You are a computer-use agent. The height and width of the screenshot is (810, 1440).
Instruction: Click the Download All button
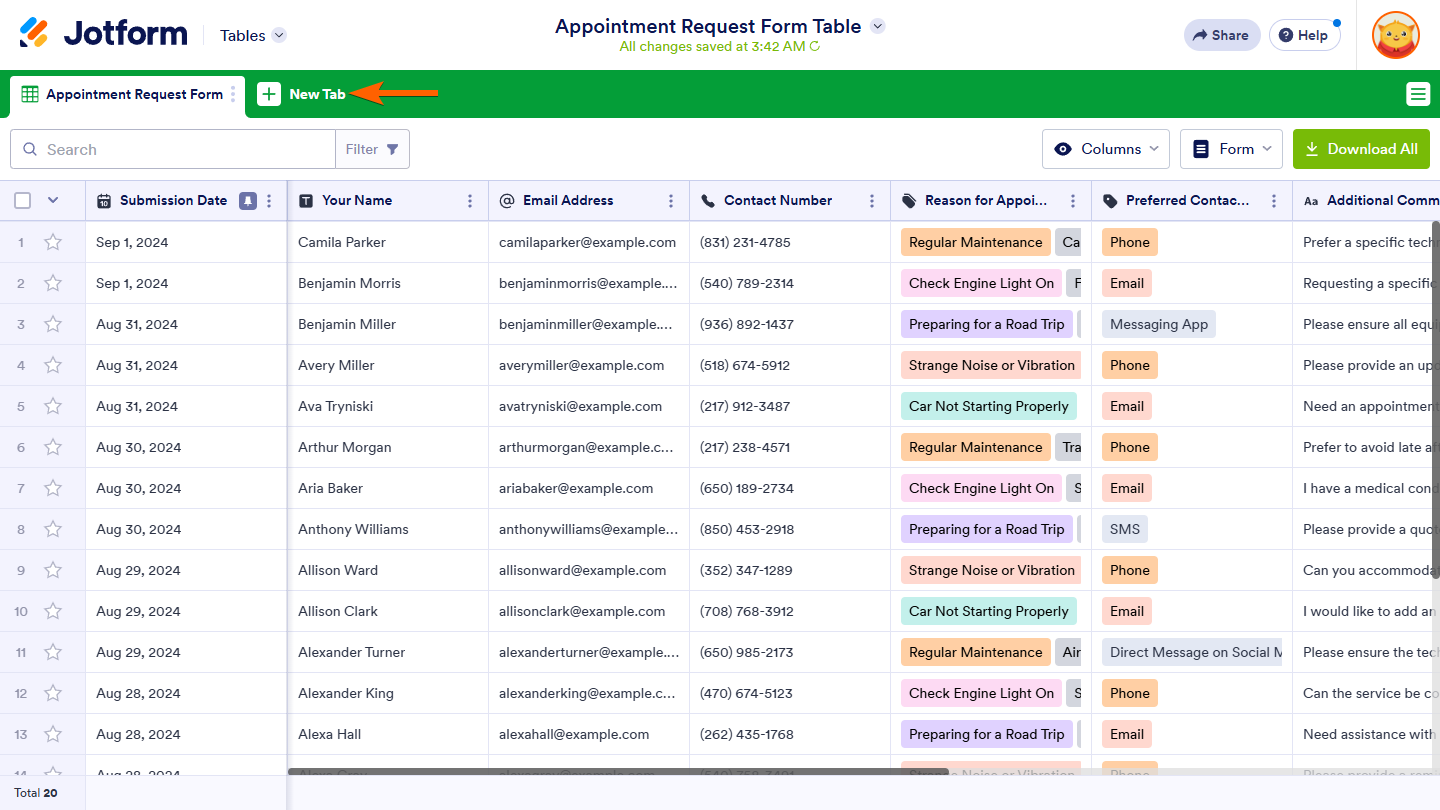pyautogui.click(x=1361, y=149)
